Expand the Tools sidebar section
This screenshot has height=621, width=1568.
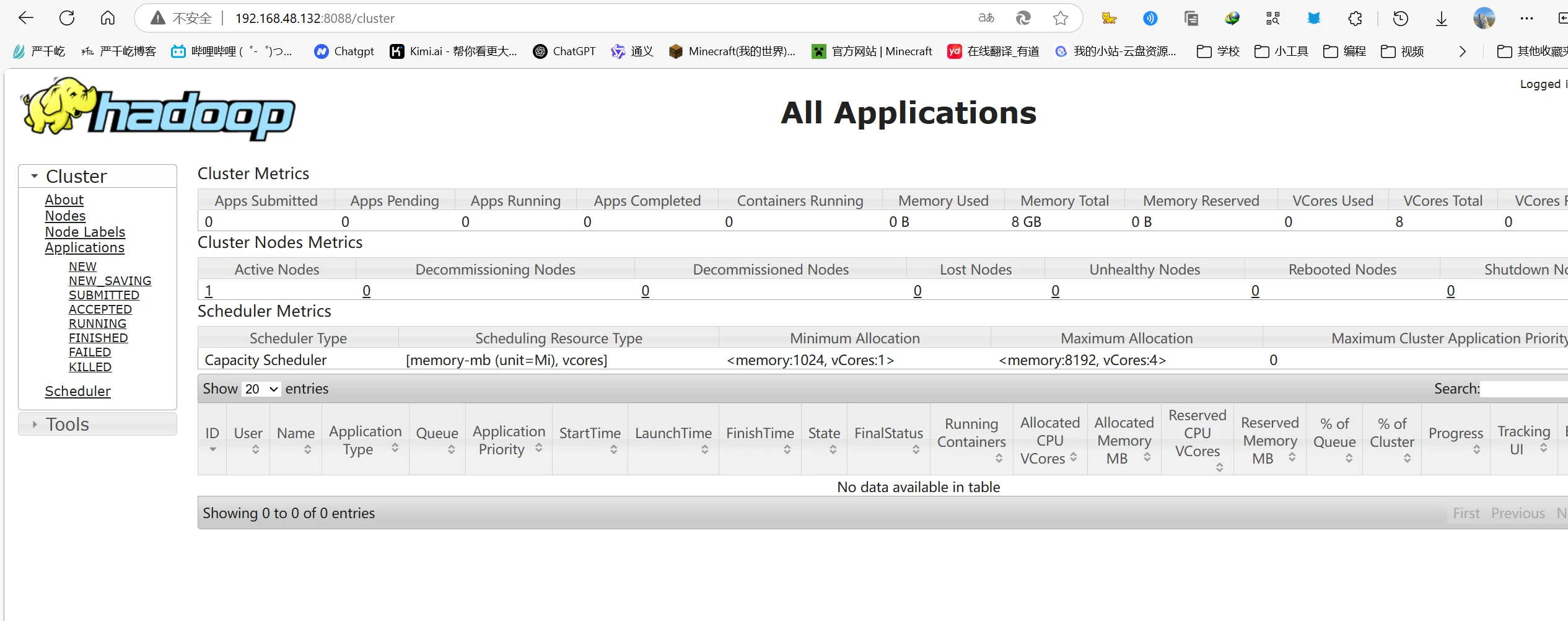click(x=35, y=425)
